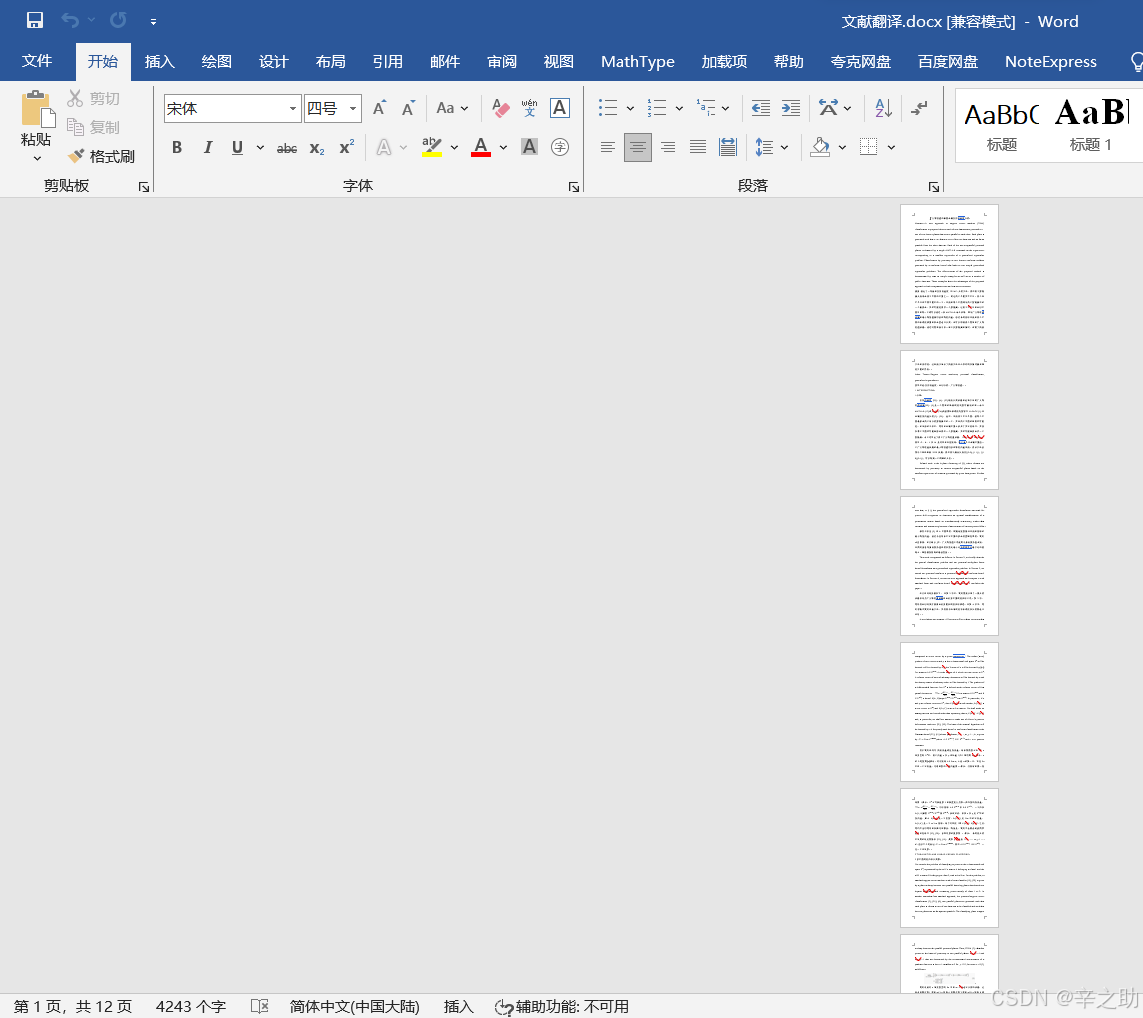Activate the 格式刷 format painter

click(x=101, y=156)
